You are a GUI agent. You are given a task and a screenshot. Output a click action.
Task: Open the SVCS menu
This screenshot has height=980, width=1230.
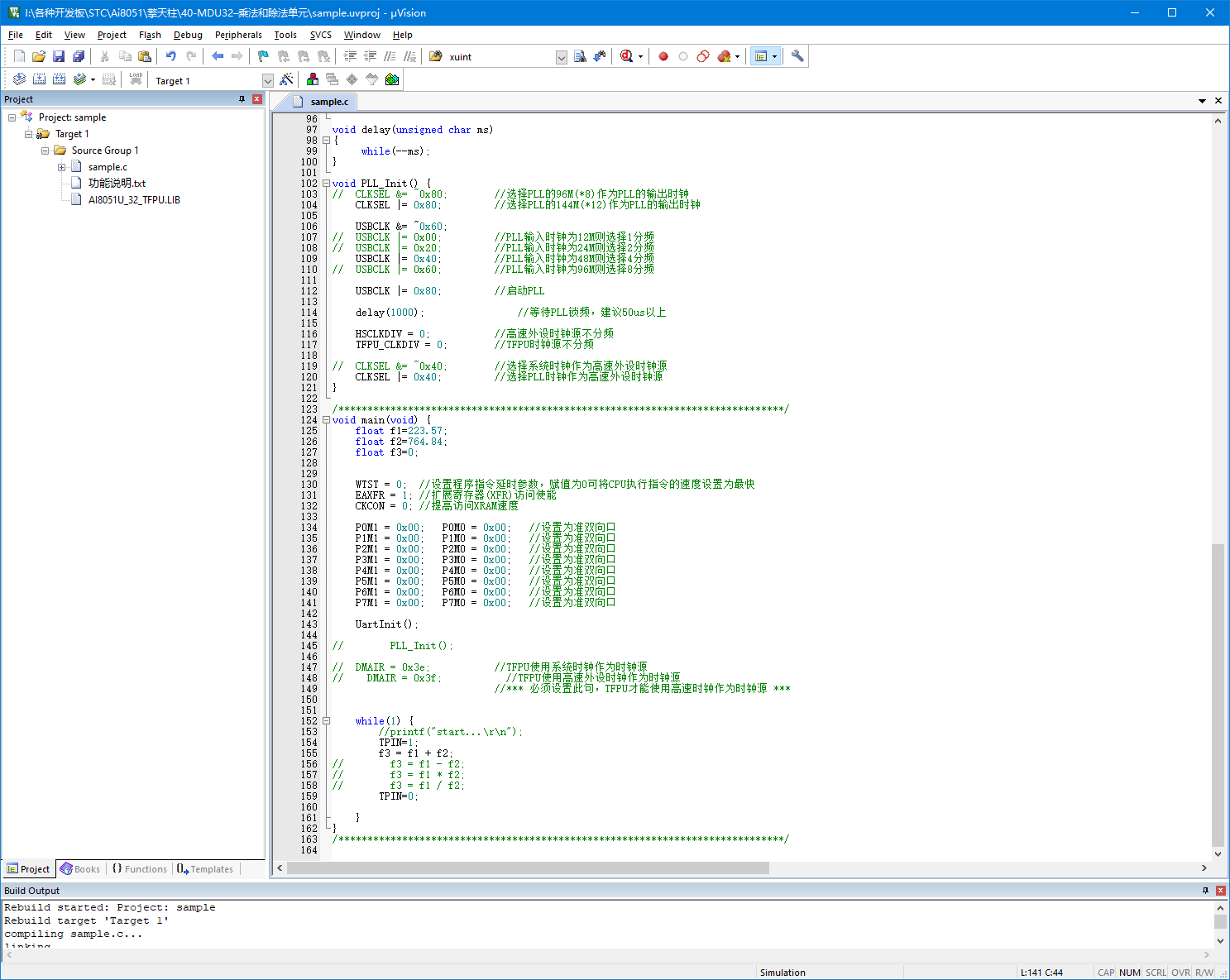[321, 35]
